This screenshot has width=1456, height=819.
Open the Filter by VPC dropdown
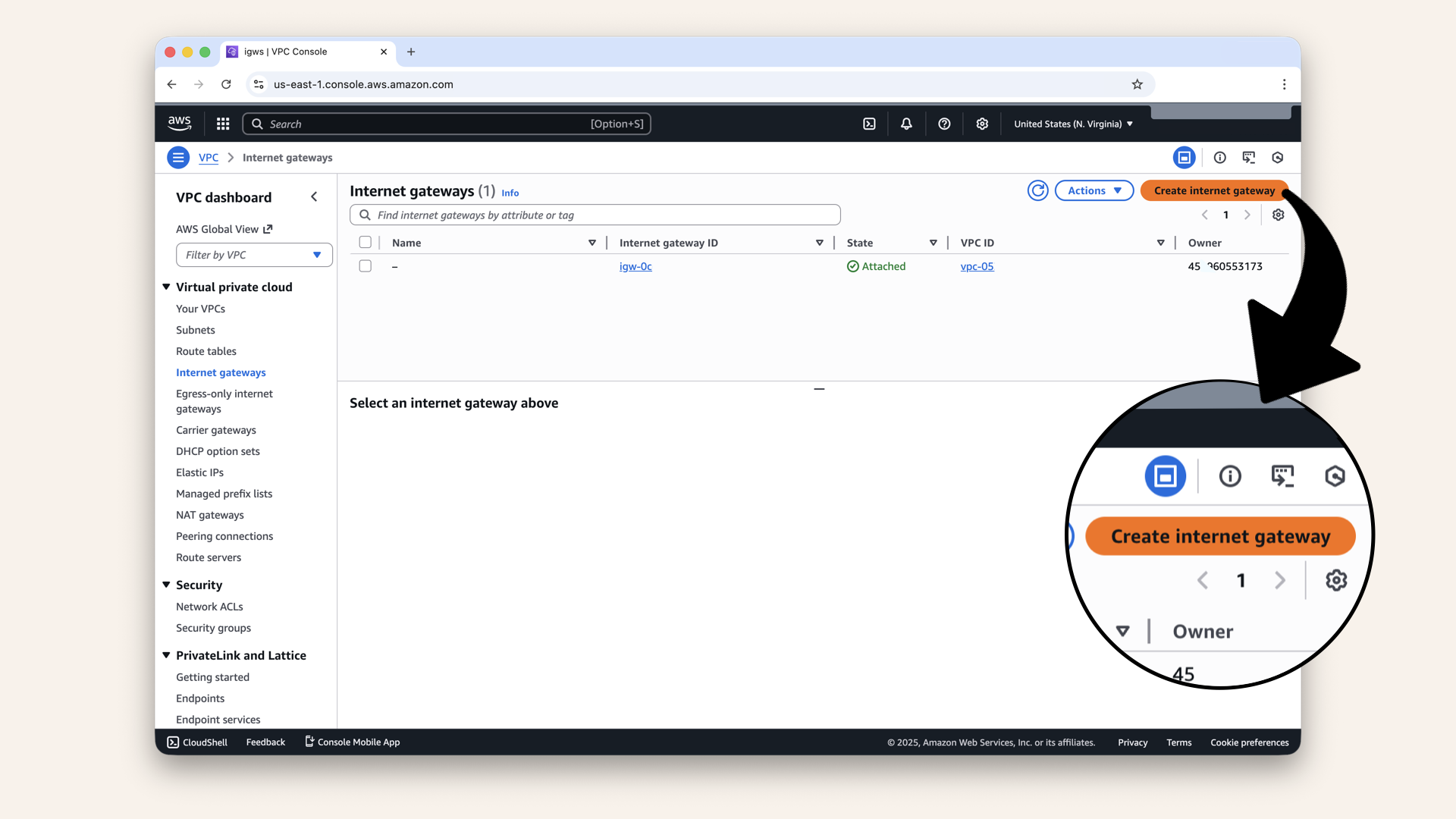pyautogui.click(x=254, y=255)
